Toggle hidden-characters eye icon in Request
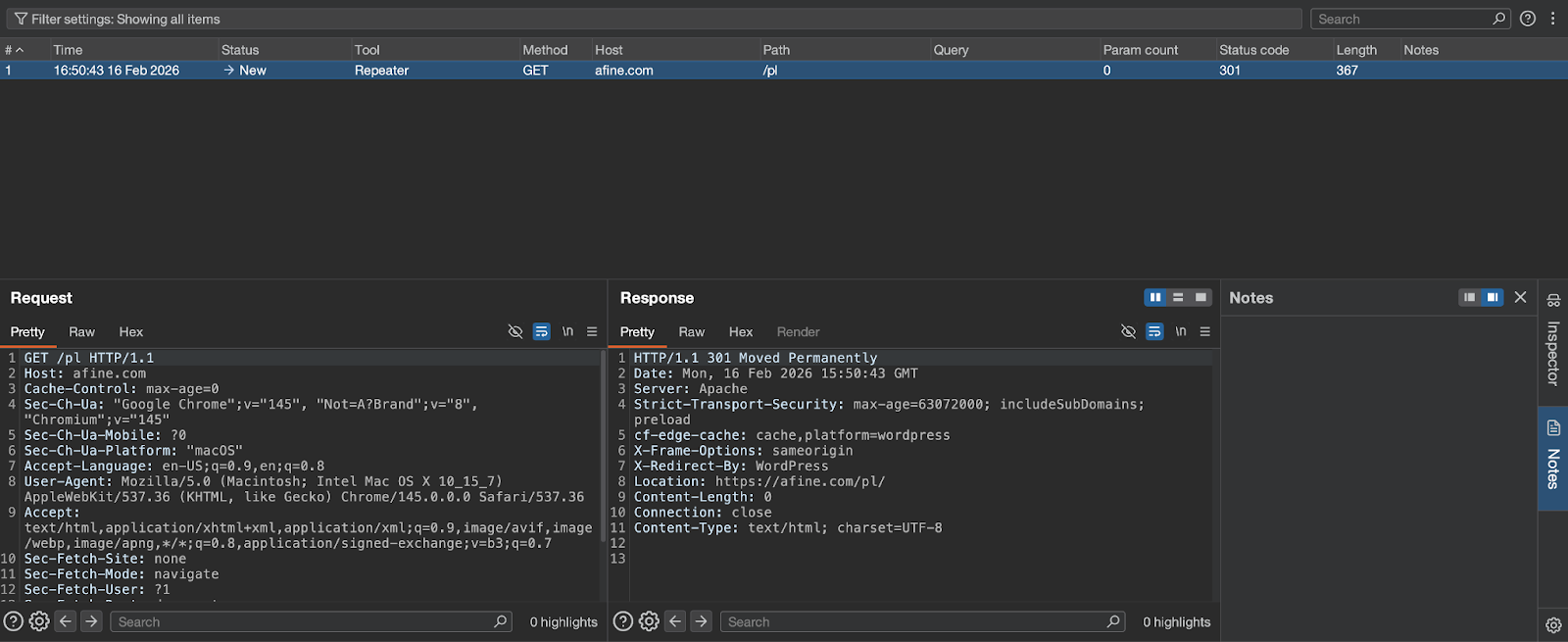1568x642 pixels. [515, 331]
